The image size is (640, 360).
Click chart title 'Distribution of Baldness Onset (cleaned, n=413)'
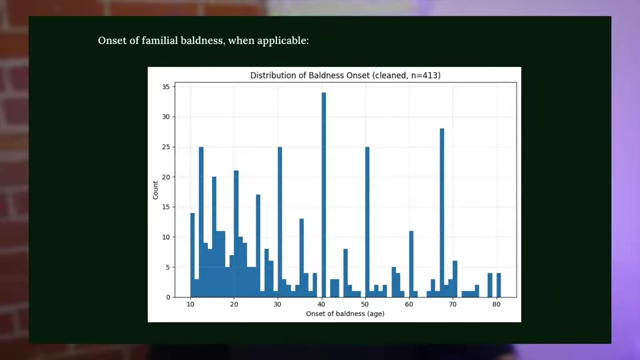click(x=345, y=75)
